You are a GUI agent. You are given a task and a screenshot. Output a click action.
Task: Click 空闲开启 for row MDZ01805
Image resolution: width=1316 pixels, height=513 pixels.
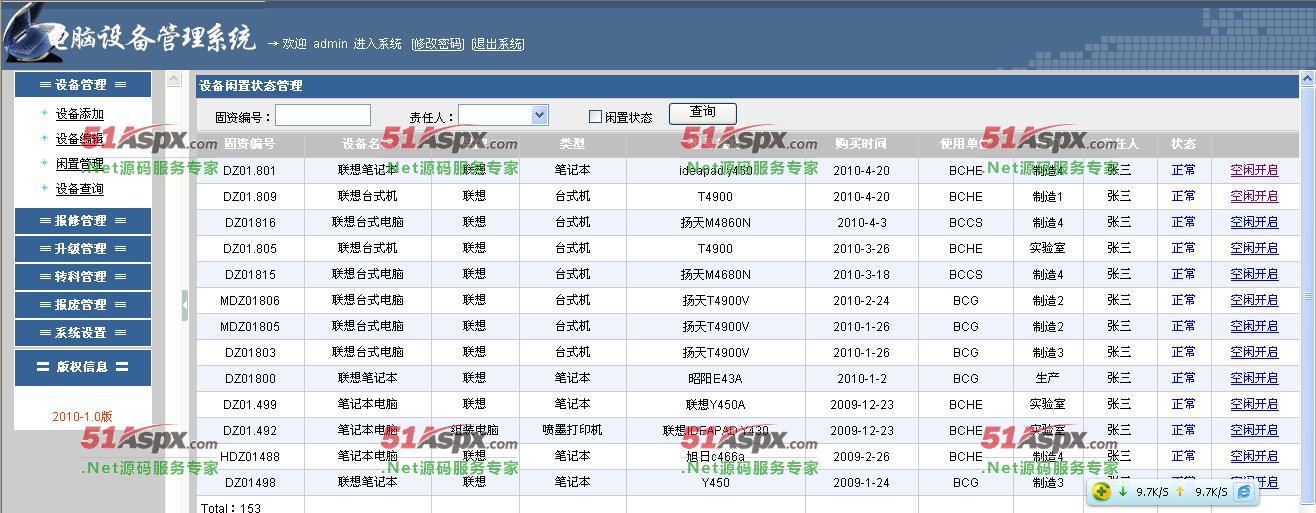[1254, 326]
